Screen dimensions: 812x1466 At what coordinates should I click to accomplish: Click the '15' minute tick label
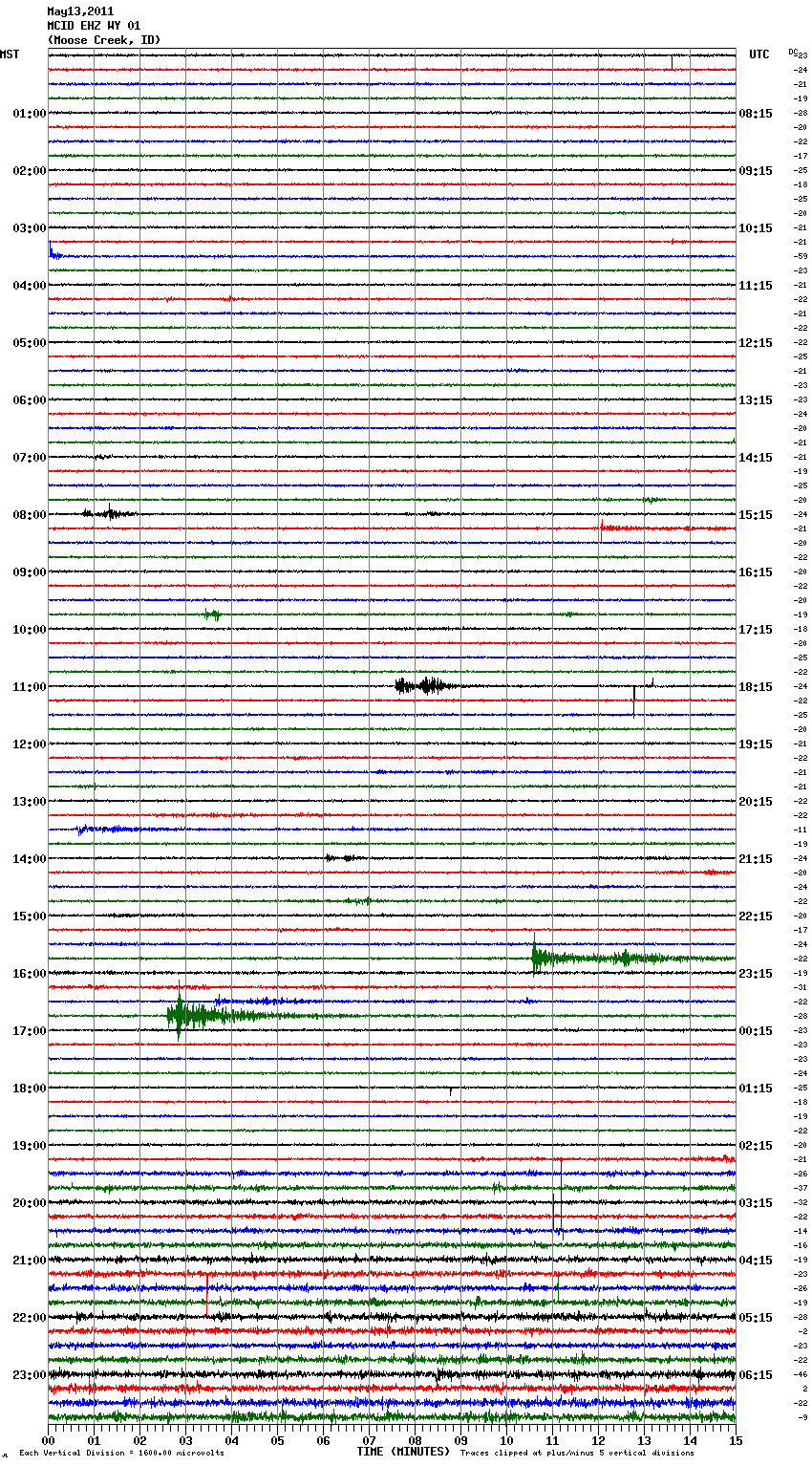pos(737,1440)
